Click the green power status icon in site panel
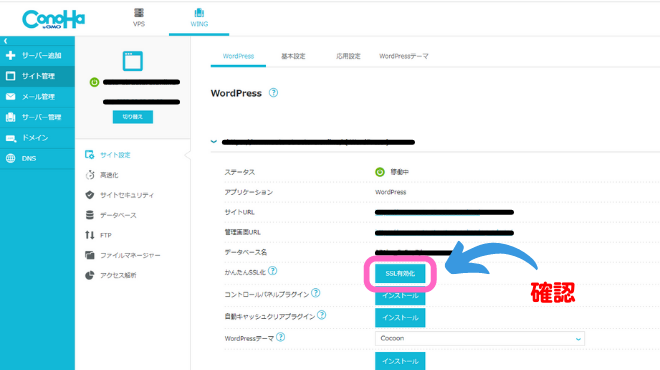660x370 pixels. click(x=94, y=83)
